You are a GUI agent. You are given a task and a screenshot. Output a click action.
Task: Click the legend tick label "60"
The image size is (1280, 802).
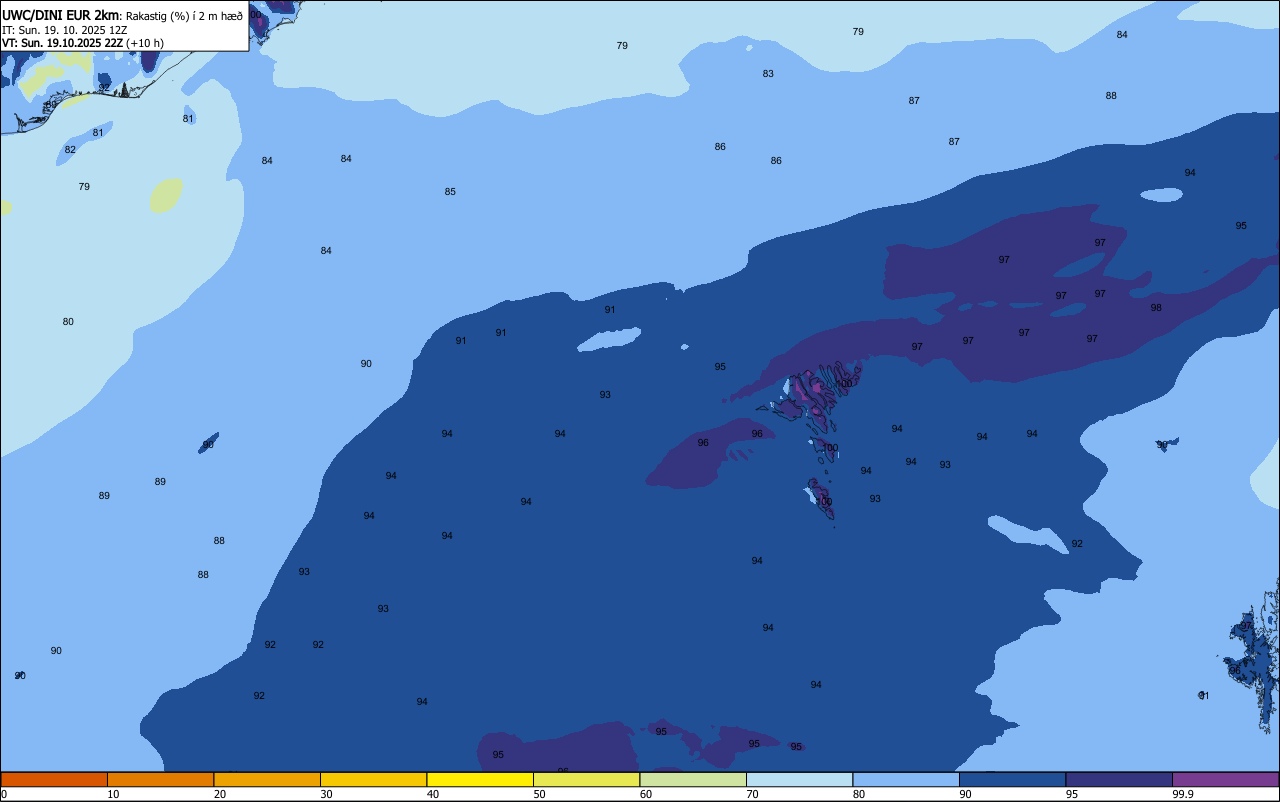pos(646,794)
